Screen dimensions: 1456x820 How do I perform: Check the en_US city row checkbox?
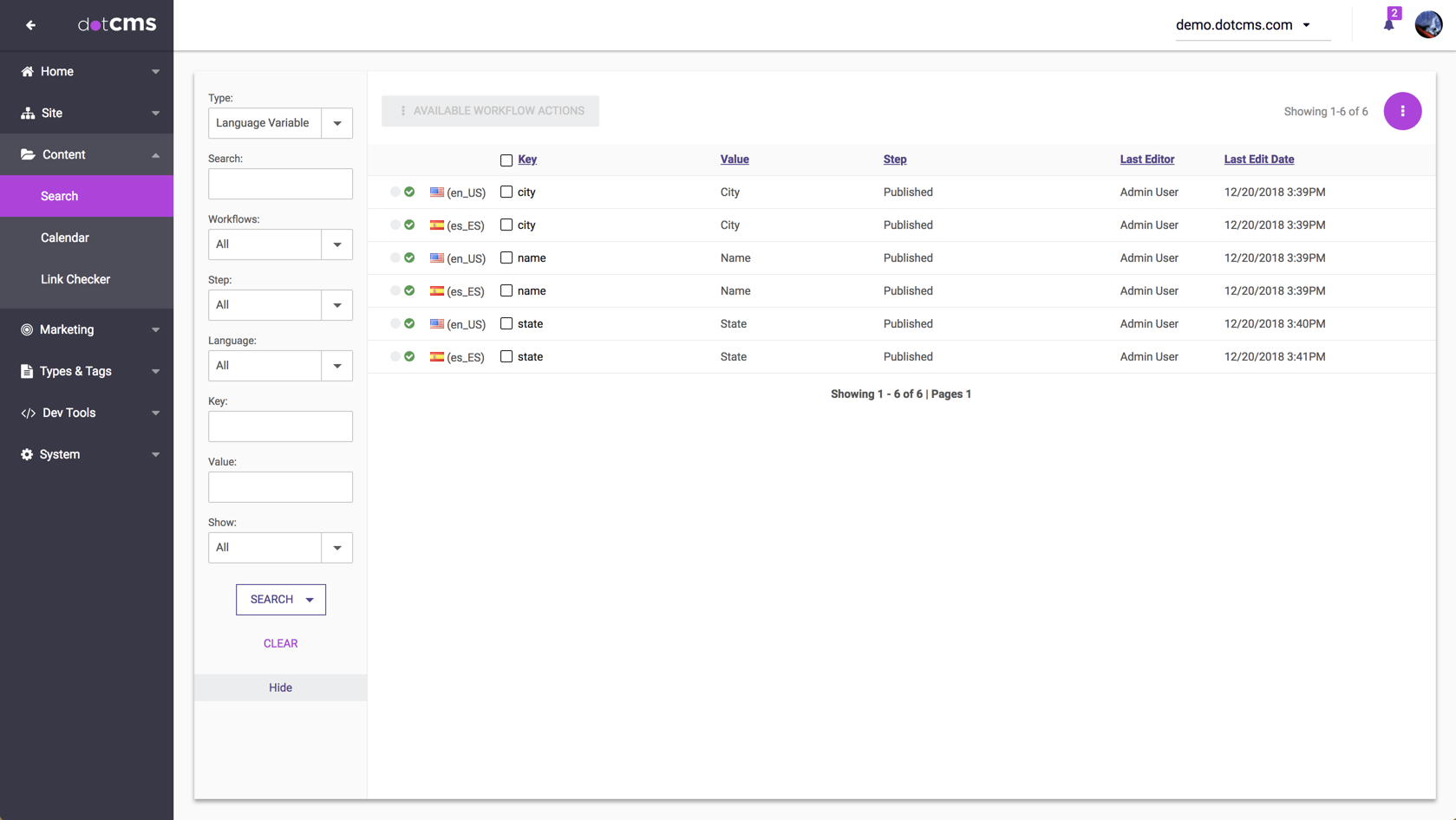coord(506,192)
